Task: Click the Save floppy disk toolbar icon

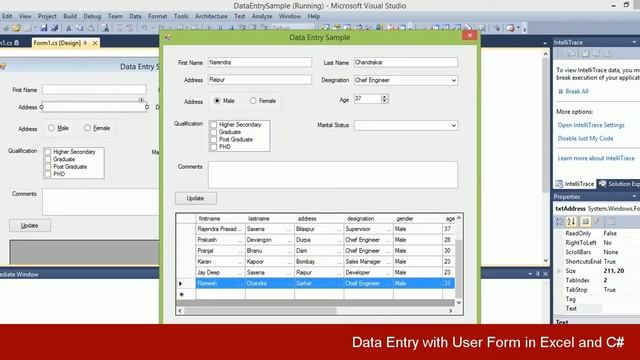Action: [x=44, y=28]
